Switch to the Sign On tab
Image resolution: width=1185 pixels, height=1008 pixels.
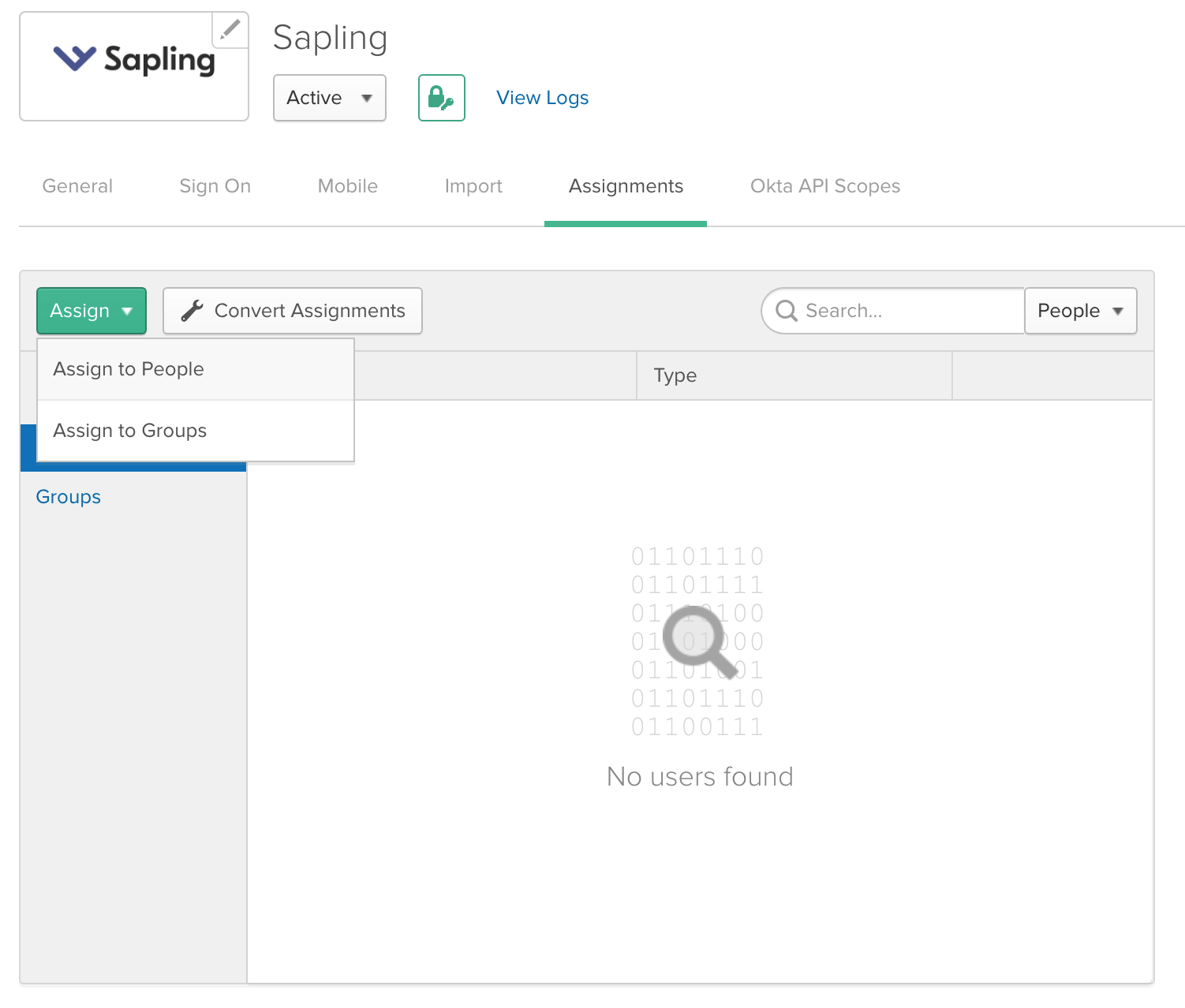coord(215,186)
